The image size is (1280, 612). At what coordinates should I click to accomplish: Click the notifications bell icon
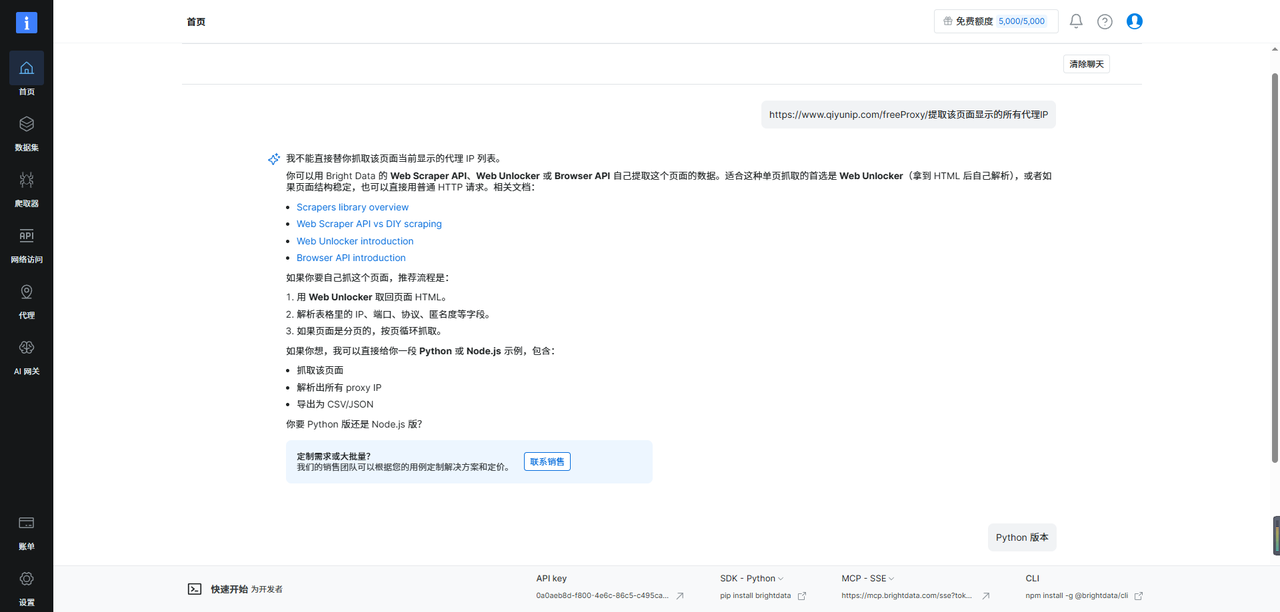pyautogui.click(x=1076, y=21)
